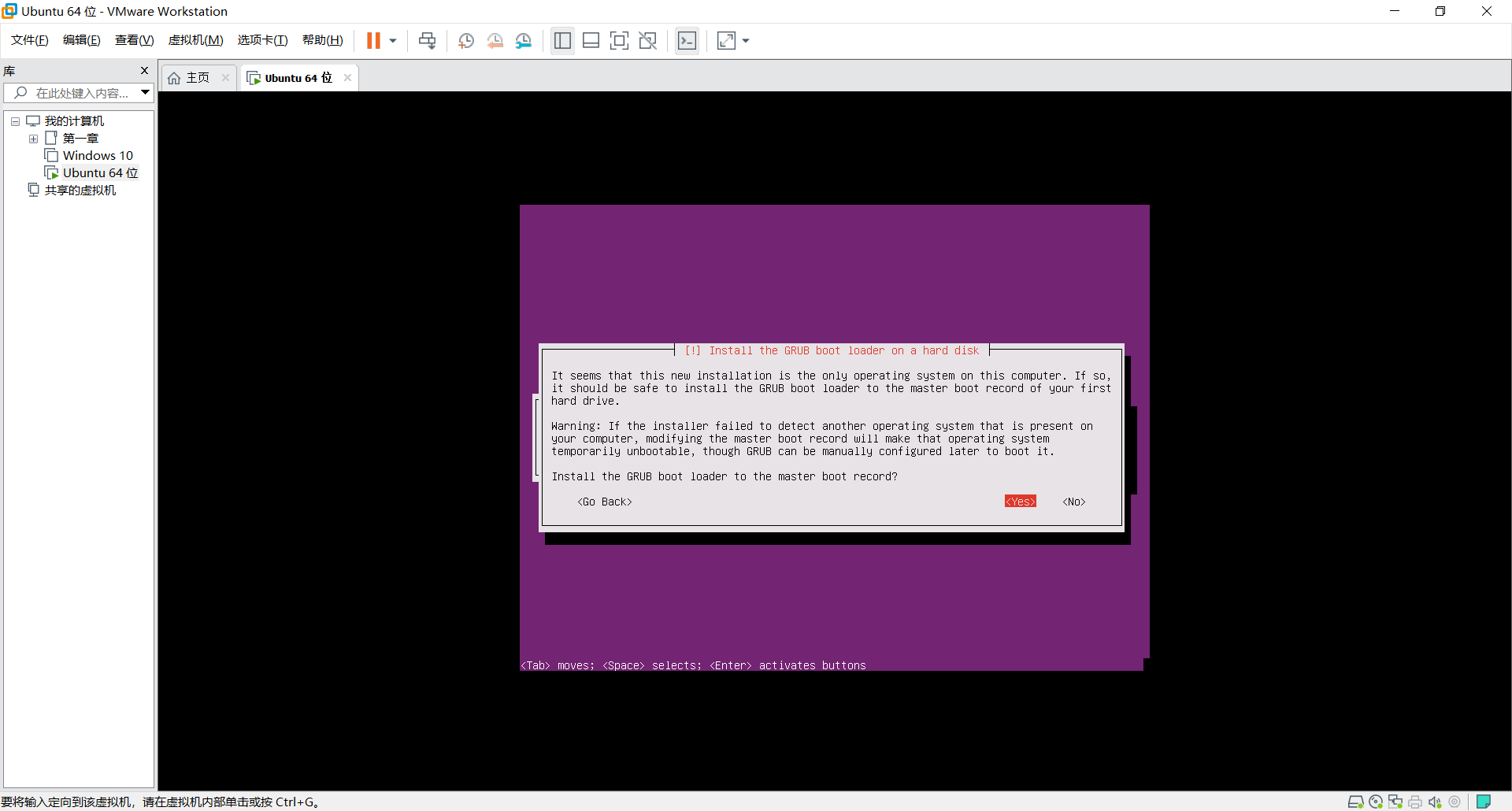Screen dimensions: 1512x811
Task: Select 共享的虚拟机 in the library
Action: pyautogui.click(x=80, y=191)
